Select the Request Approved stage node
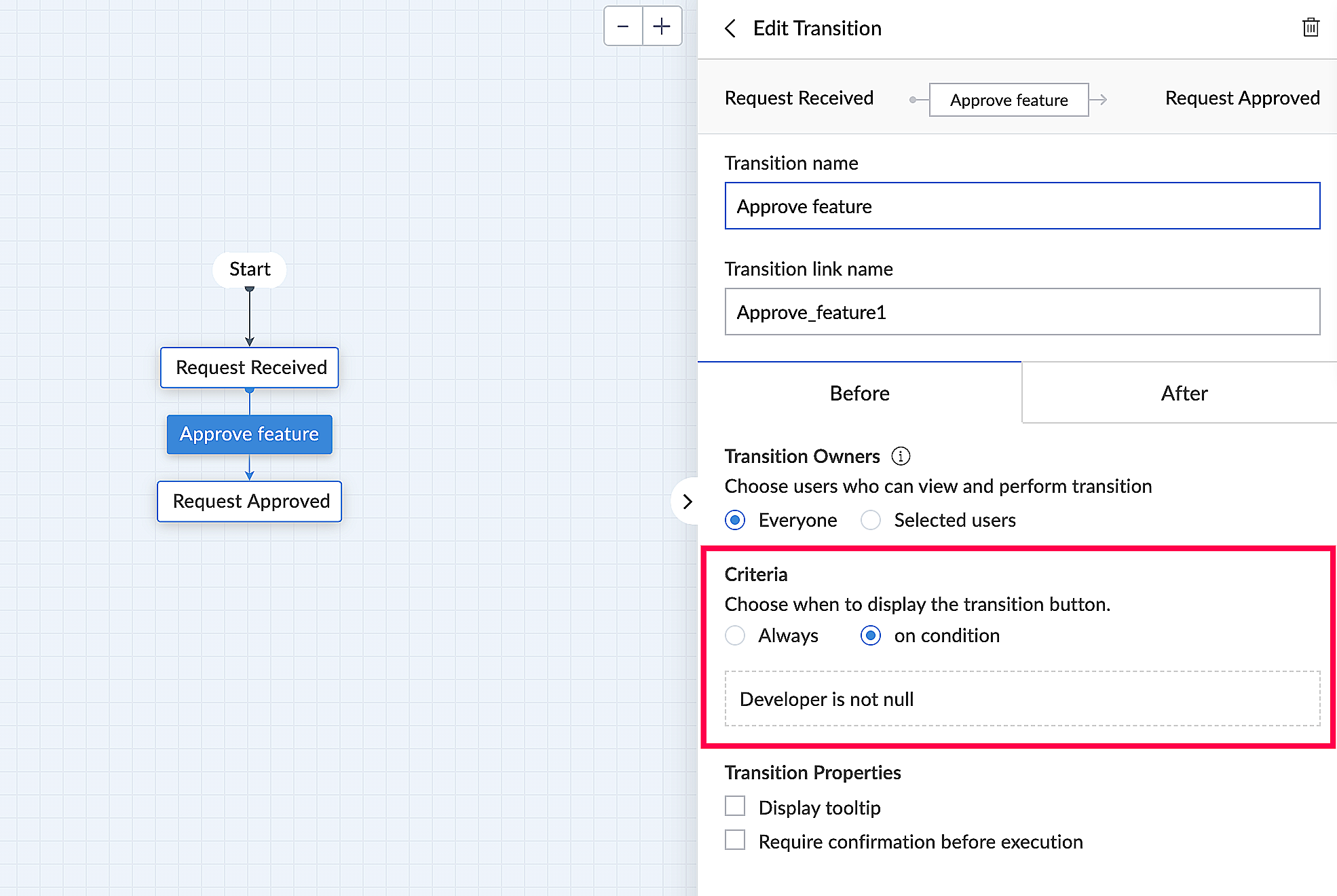This screenshot has height=896, width=1337. click(x=250, y=501)
